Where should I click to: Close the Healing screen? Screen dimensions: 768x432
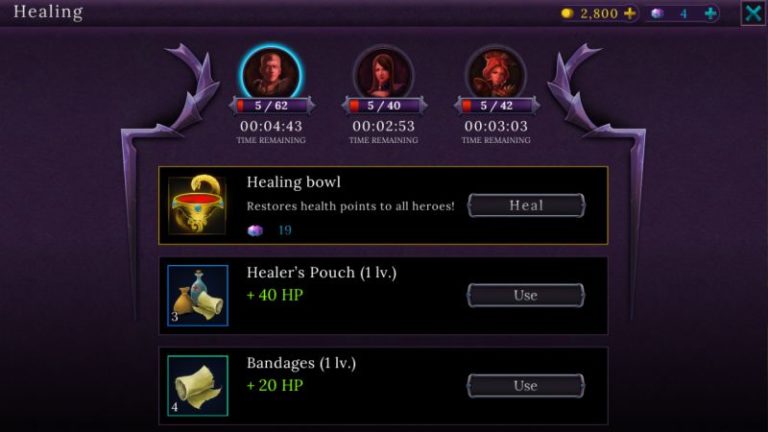click(753, 13)
